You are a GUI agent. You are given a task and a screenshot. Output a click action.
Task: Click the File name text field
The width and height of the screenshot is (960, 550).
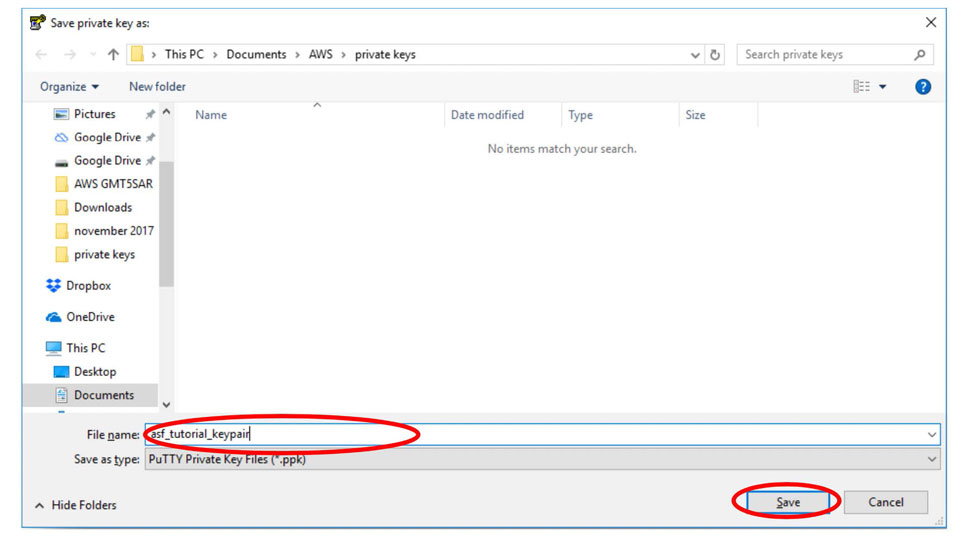542,434
